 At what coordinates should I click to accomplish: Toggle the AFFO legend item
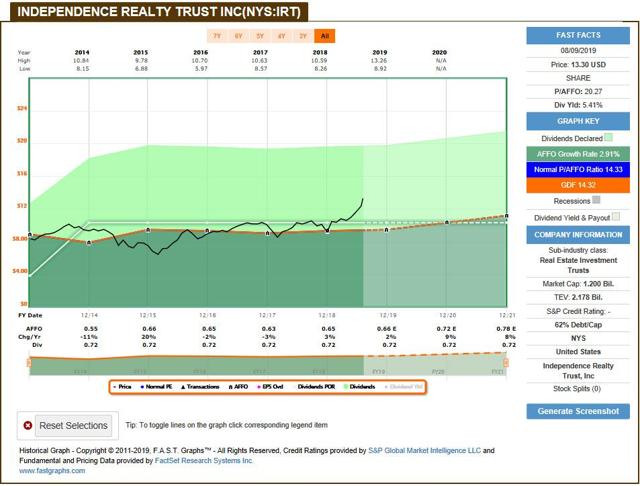coord(238,387)
